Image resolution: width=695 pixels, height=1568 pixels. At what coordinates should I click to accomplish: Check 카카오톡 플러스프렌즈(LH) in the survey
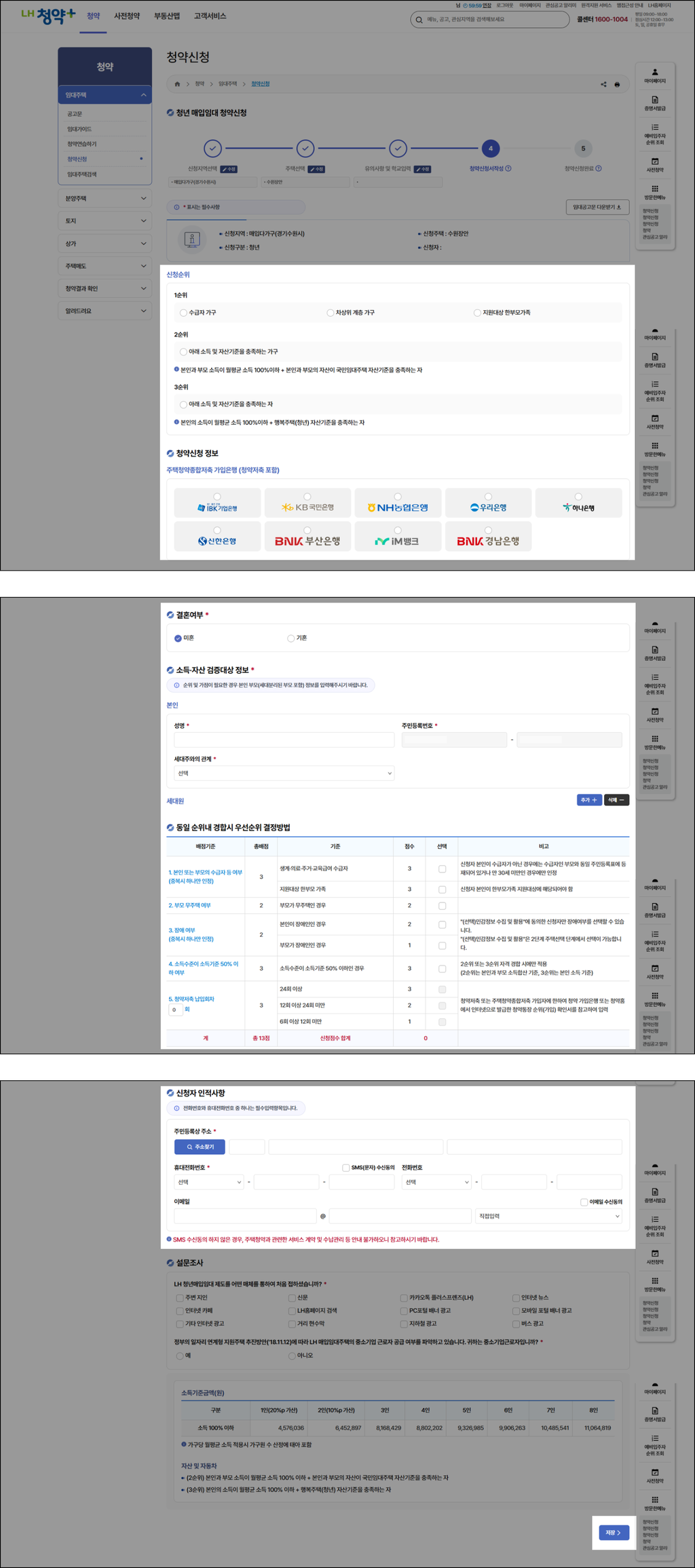point(404,1298)
